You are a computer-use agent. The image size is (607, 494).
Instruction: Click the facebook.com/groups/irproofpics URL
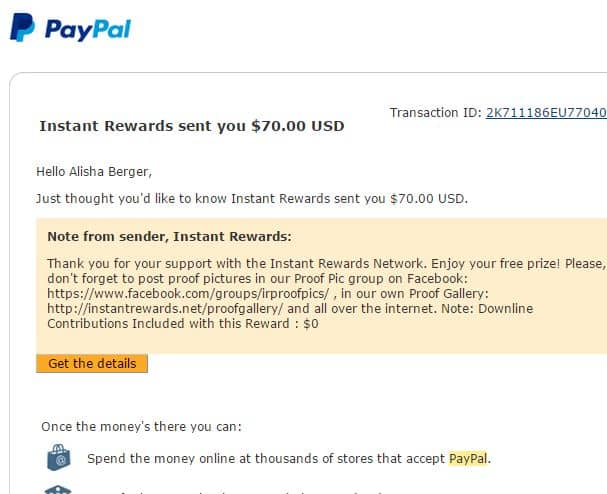188,293
